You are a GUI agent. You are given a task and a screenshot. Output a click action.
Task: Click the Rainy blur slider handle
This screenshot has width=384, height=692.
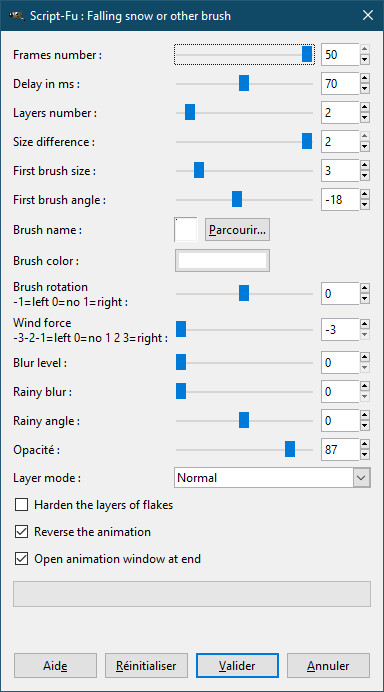tap(181, 391)
